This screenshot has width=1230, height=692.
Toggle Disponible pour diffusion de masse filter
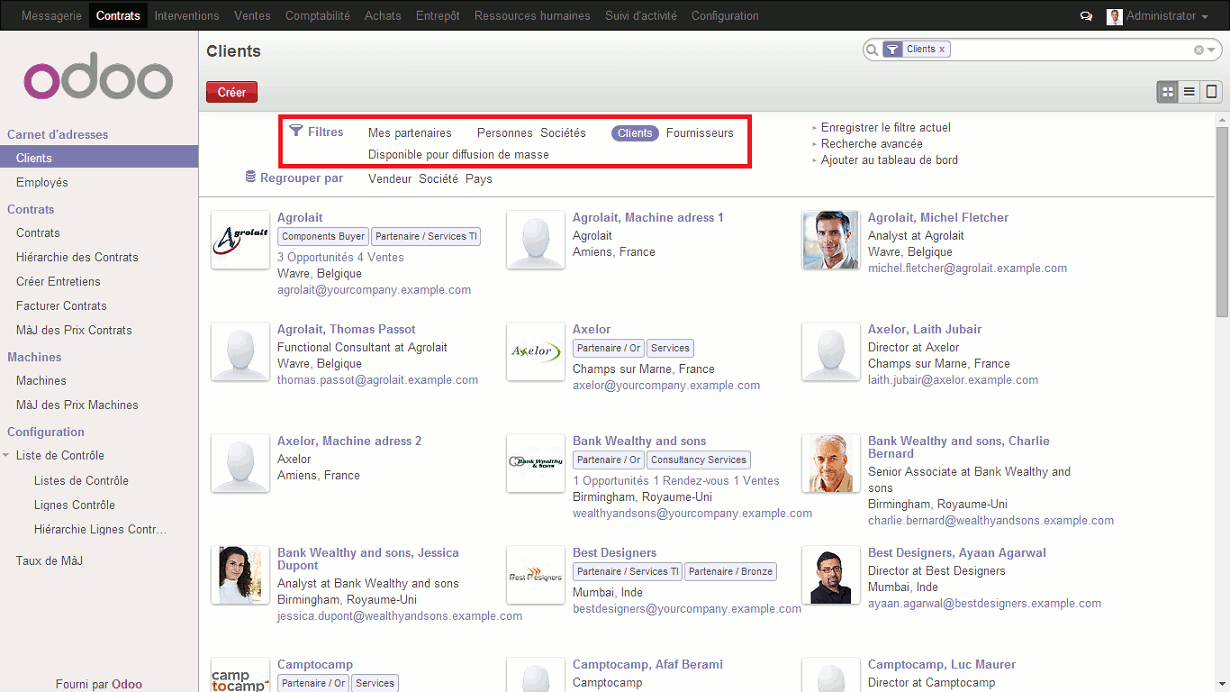(458, 155)
